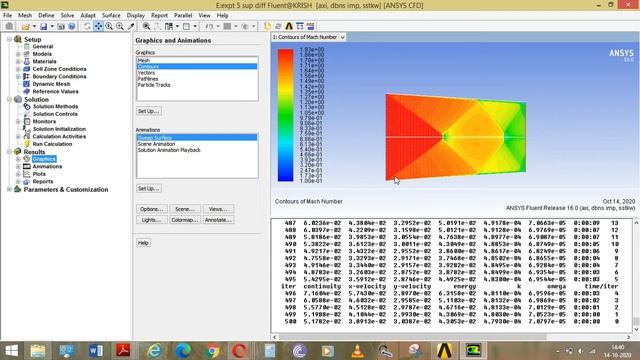Open the Define menu
This screenshot has height=360, width=640.
46,16
